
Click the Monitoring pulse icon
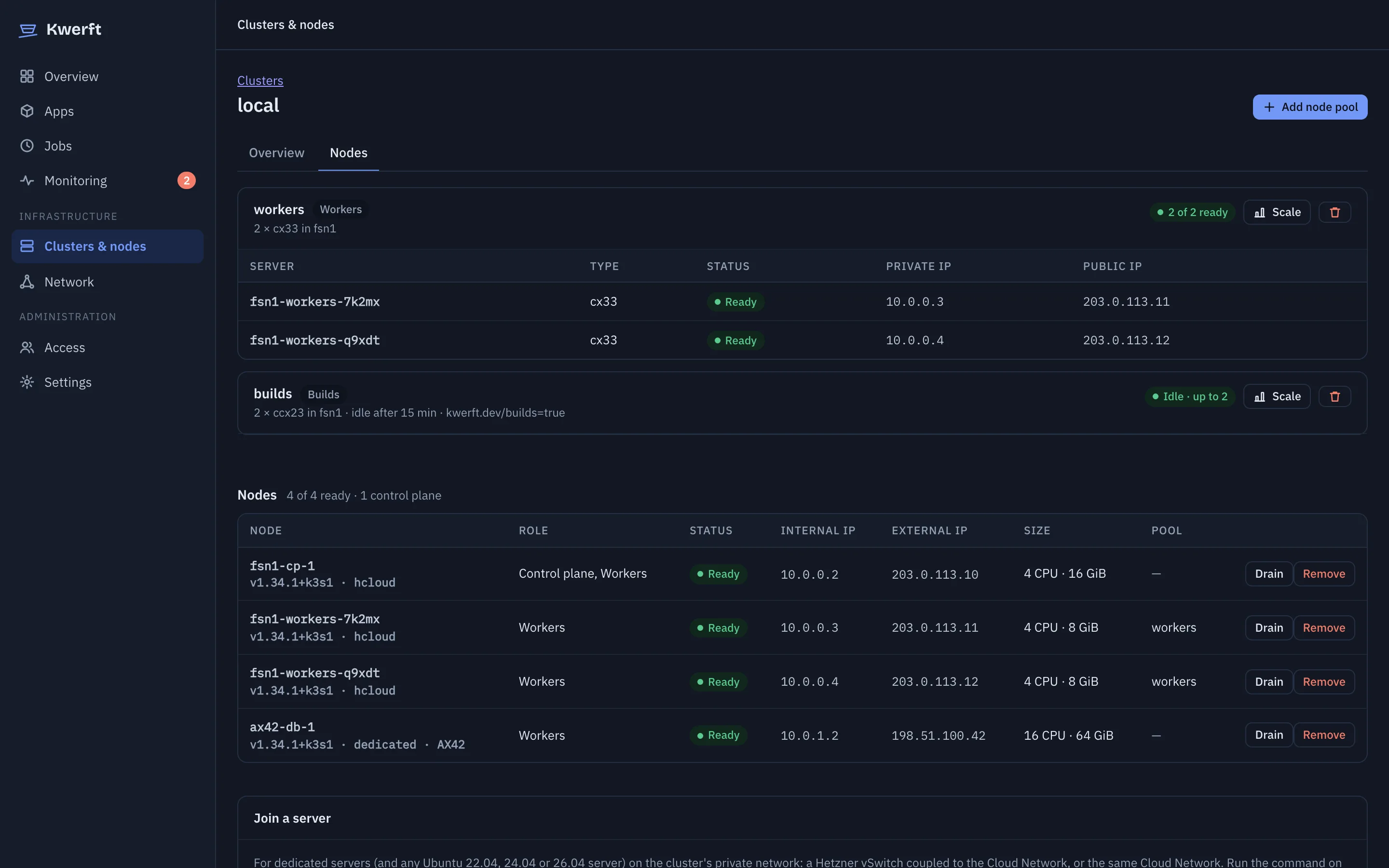27,181
